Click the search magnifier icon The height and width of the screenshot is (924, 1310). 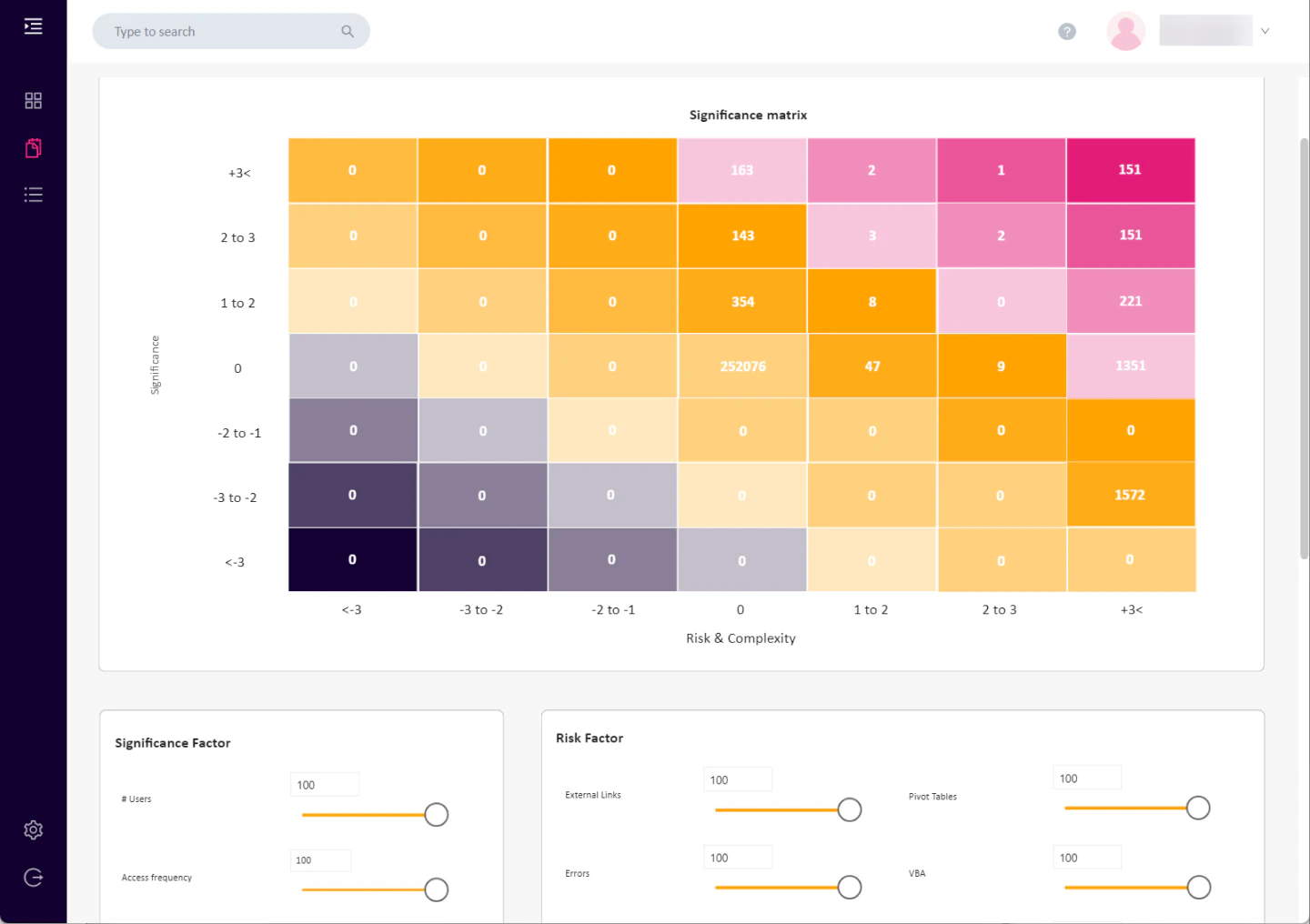click(x=348, y=31)
